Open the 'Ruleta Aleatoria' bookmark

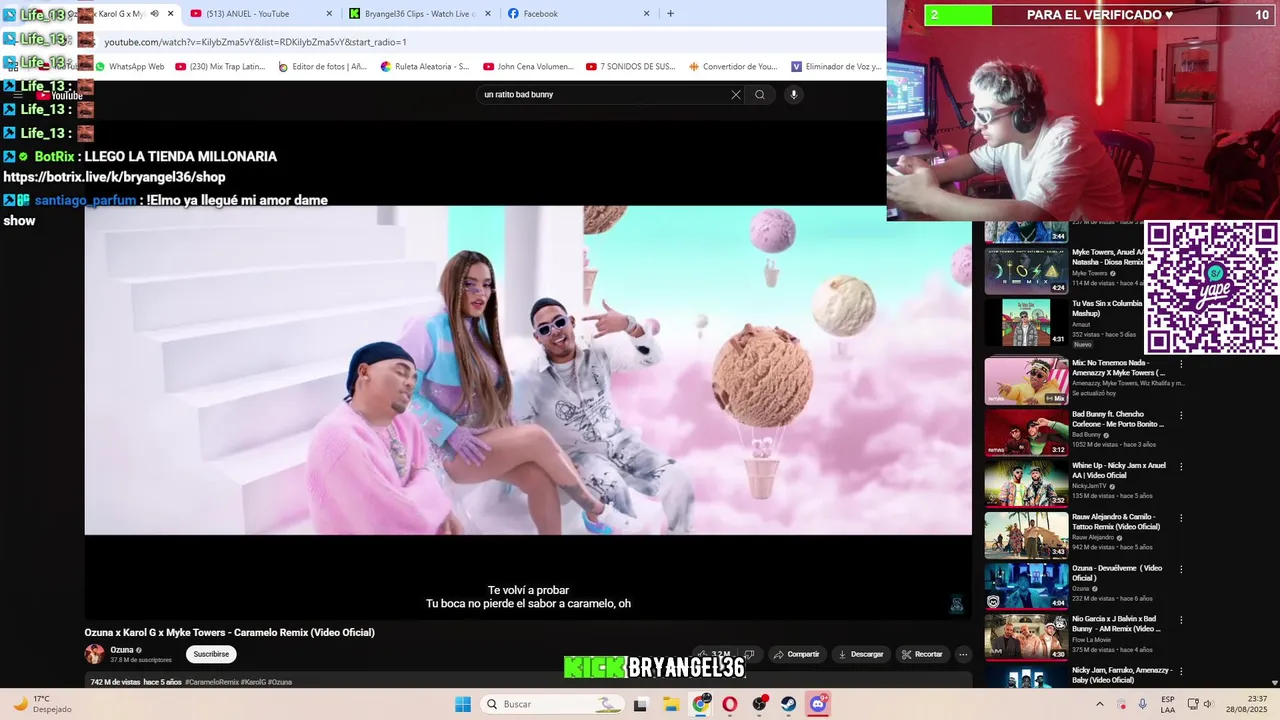[x=425, y=67]
